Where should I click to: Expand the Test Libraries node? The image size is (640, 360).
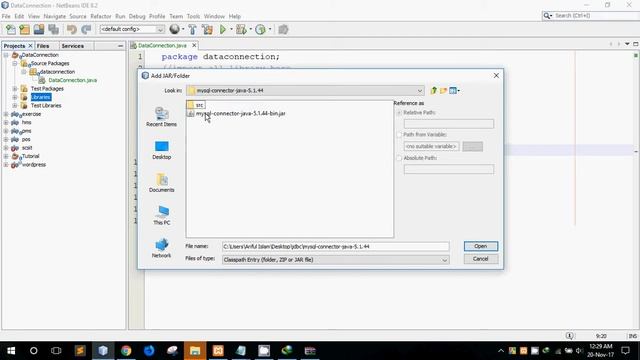(x=15, y=106)
